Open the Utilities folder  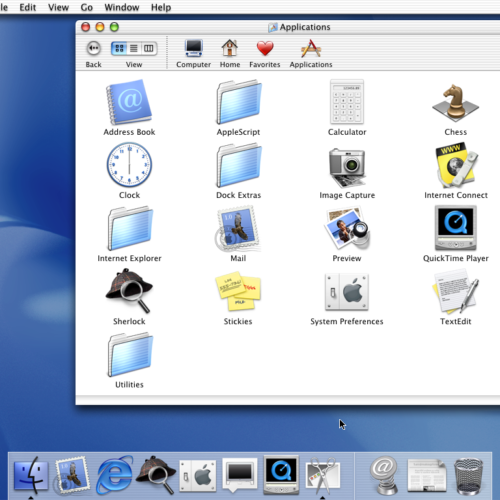130,354
